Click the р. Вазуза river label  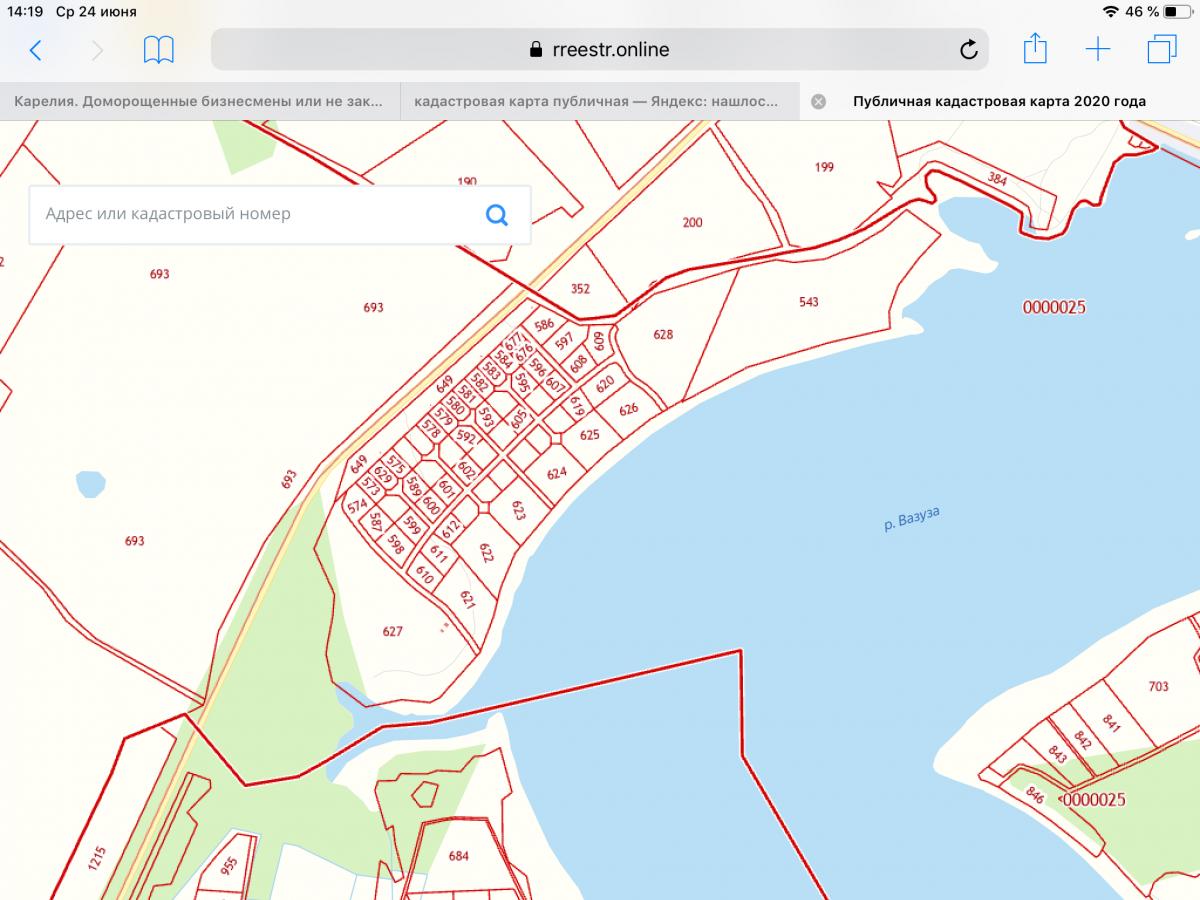(x=912, y=518)
